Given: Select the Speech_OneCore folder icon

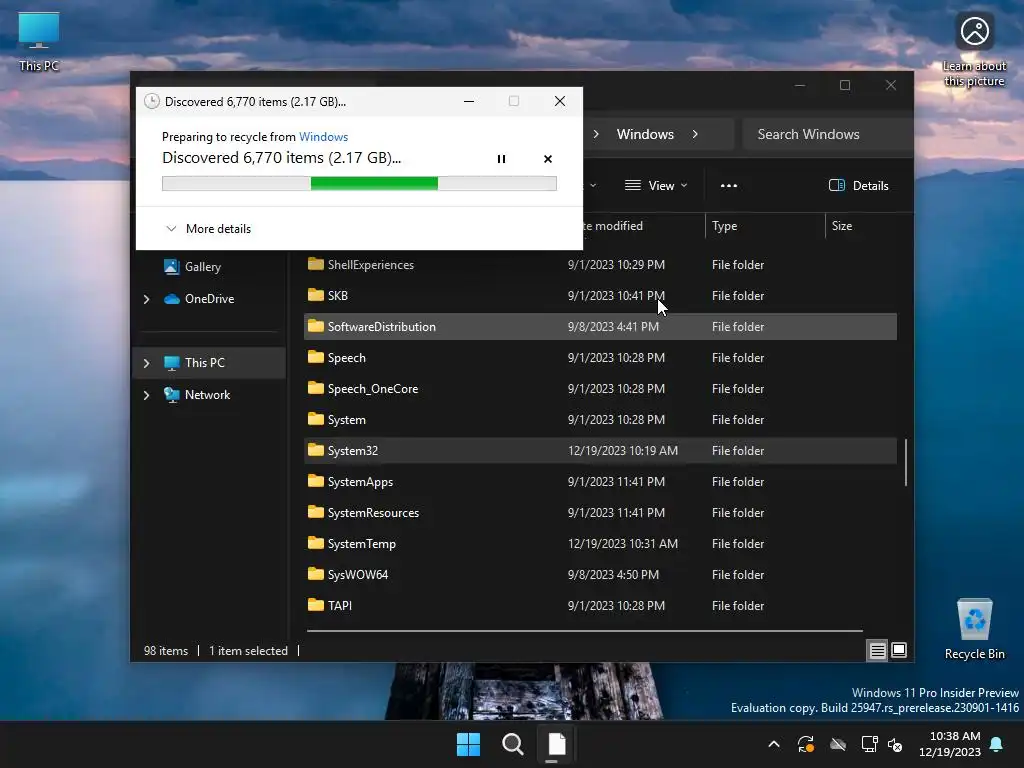Looking at the screenshot, I should [316, 388].
